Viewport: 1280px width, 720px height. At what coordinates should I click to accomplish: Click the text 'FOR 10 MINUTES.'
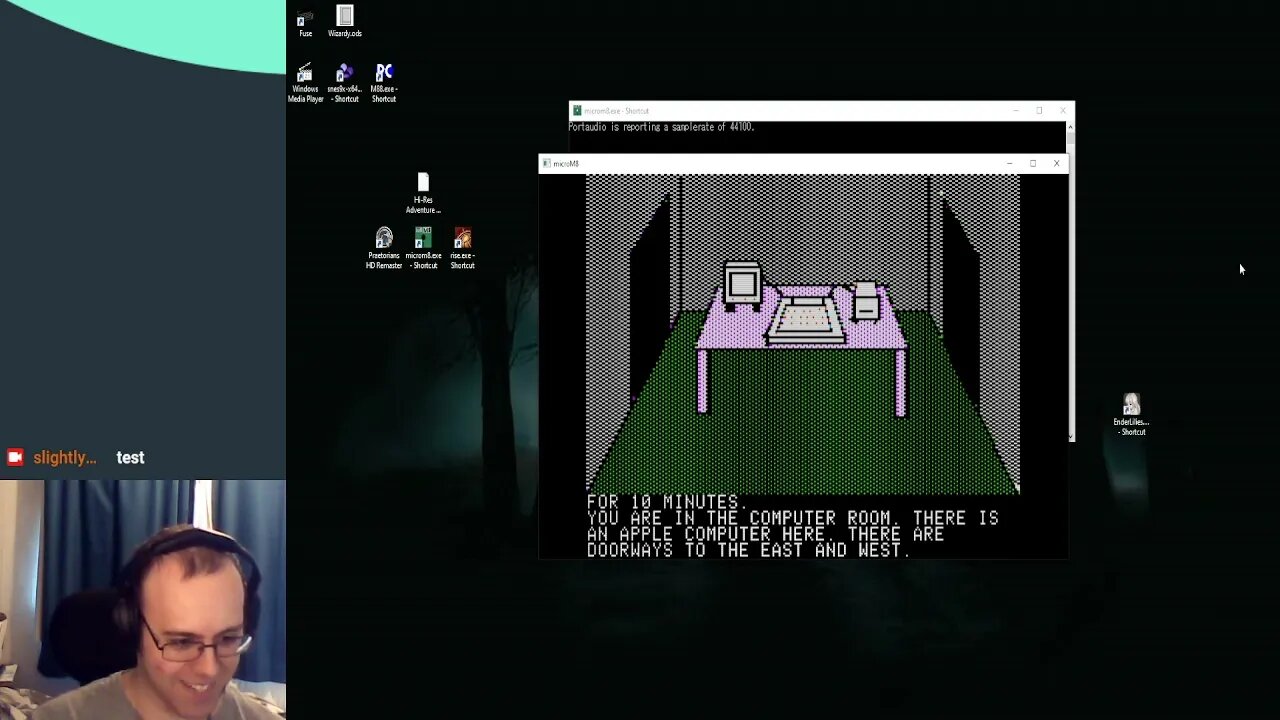pyautogui.click(x=663, y=502)
